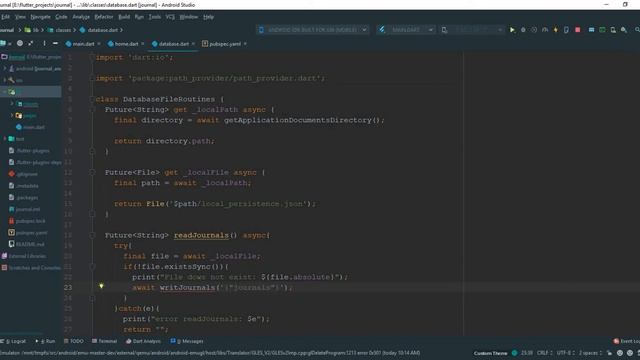640x360 pixels.
Task: Open the 2 spaces indent selector
Action: pos(590,353)
